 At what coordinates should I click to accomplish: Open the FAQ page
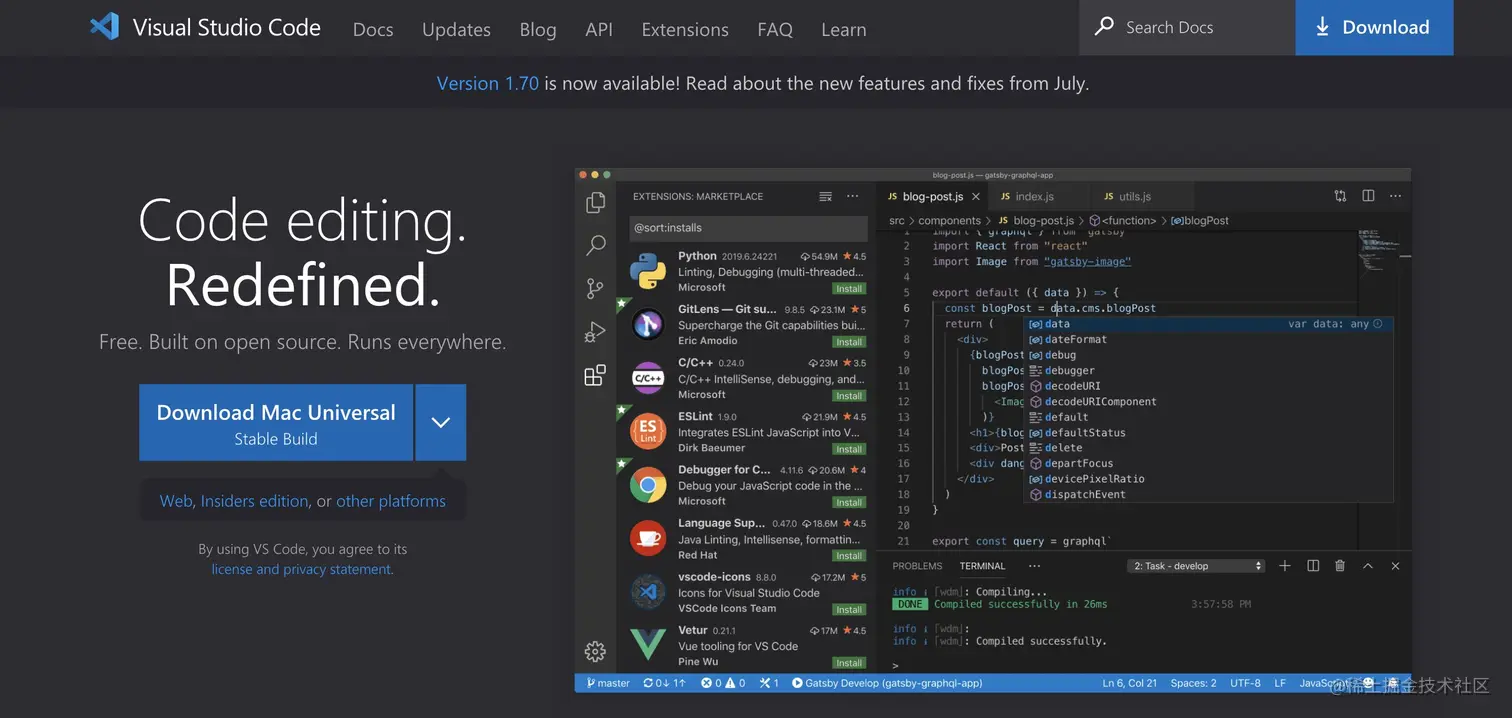click(x=775, y=30)
